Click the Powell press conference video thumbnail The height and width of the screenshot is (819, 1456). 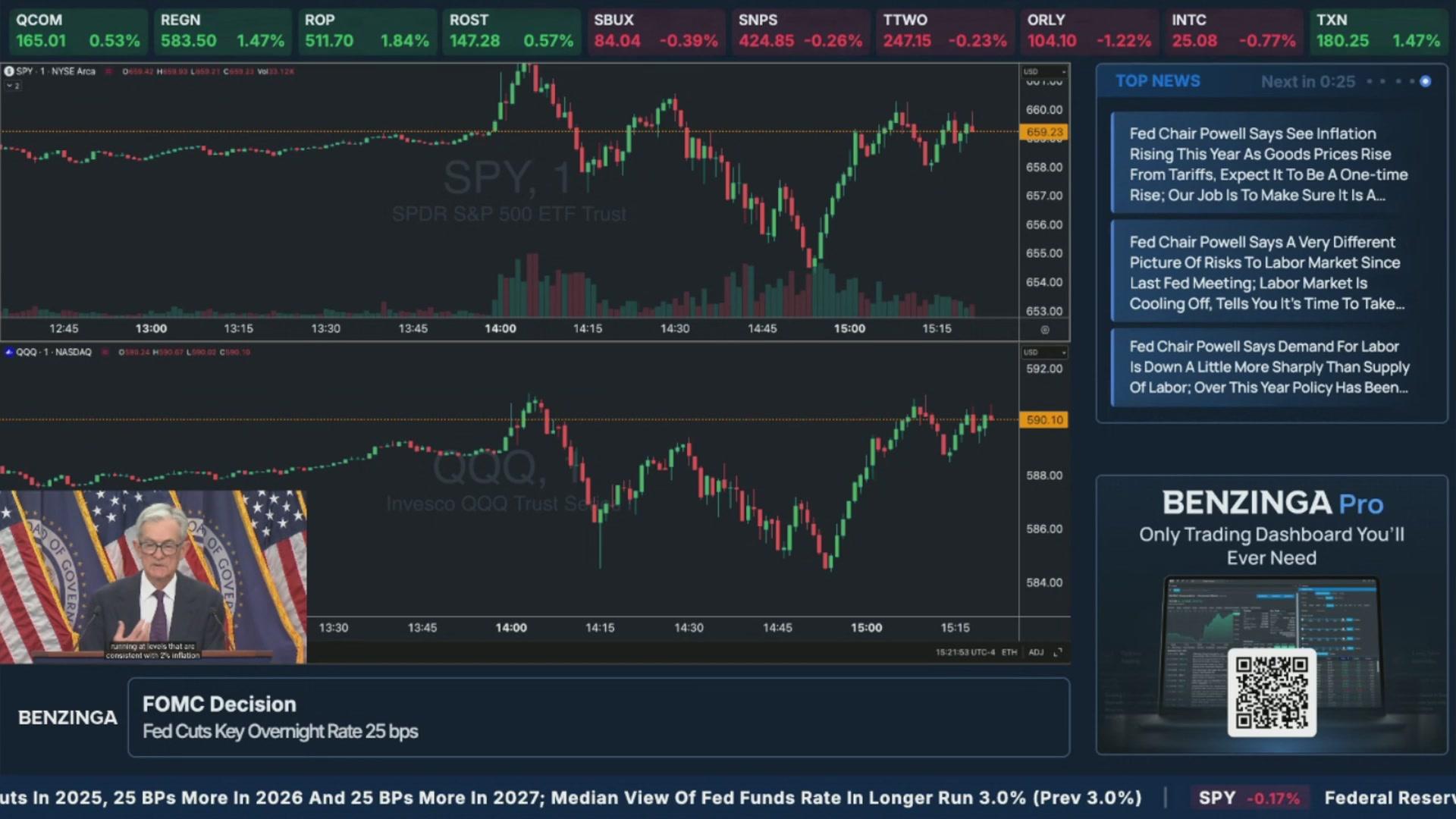click(153, 576)
